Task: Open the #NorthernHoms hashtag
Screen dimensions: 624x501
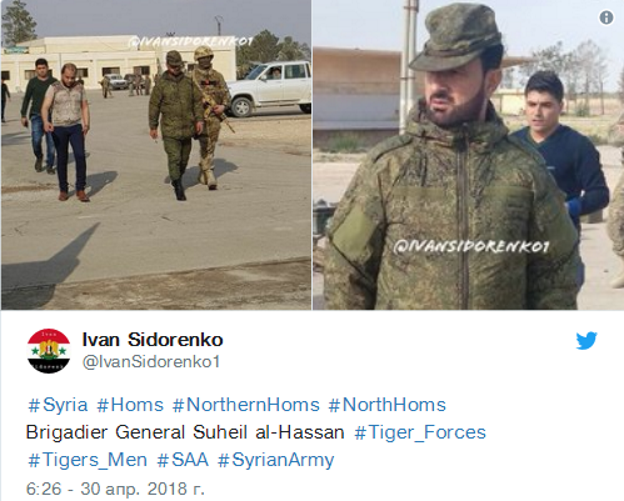Action: click(x=246, y=405)
